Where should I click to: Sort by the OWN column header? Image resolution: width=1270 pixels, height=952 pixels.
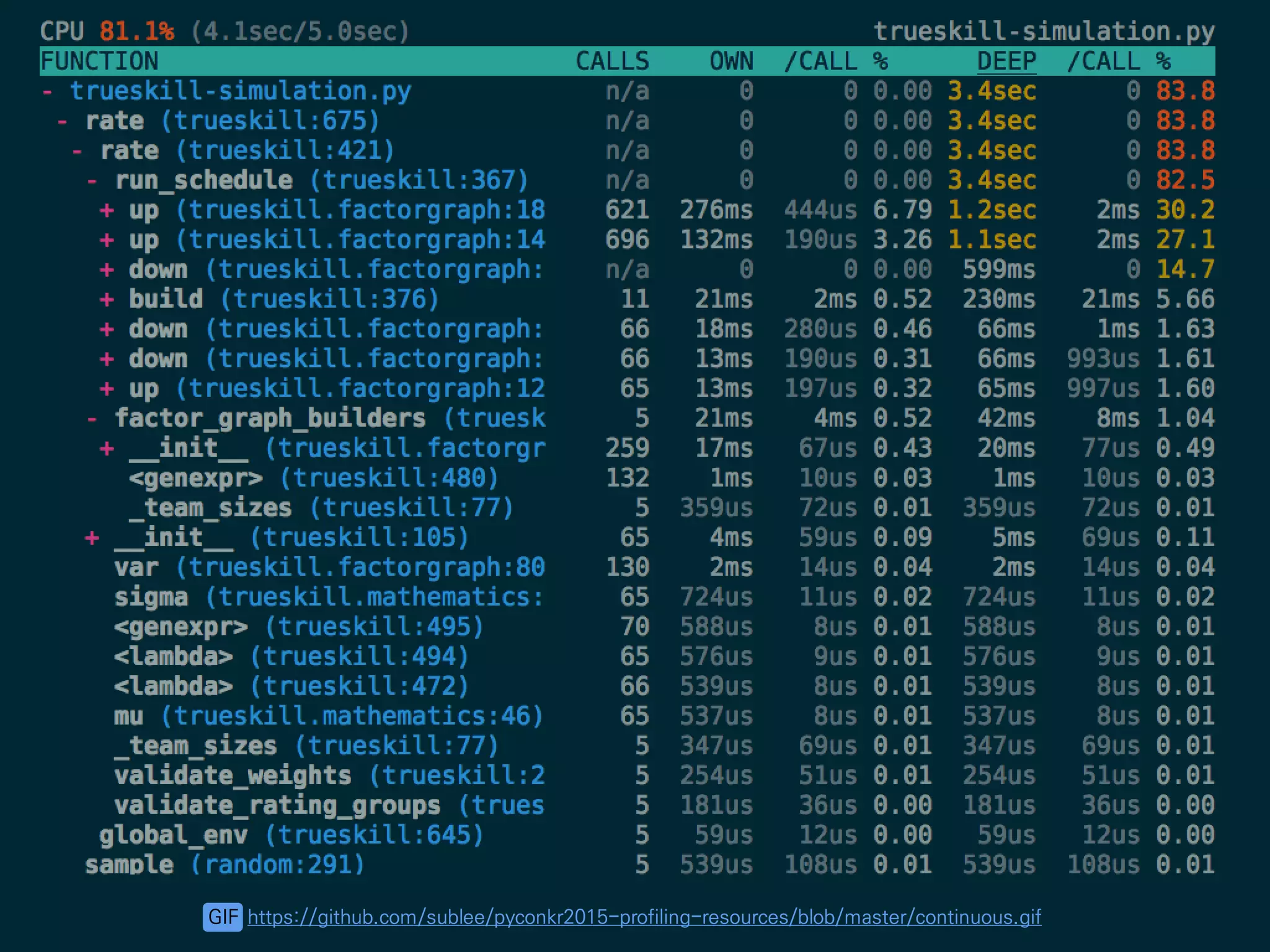pos(732,61)
